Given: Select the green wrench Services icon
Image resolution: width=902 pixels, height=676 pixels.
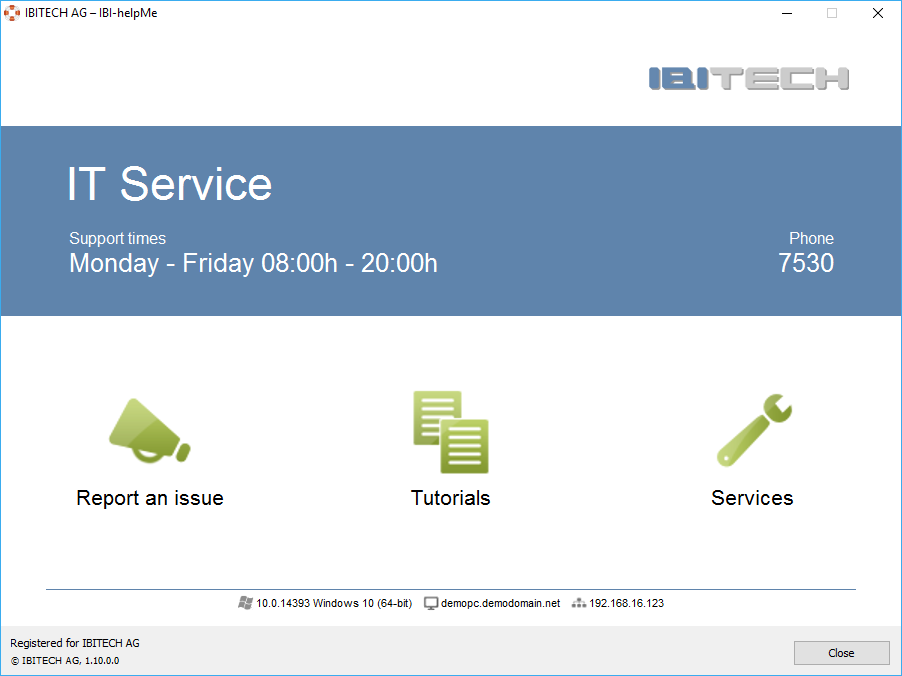Looking at the screenshot, I should tap(753, 431).
